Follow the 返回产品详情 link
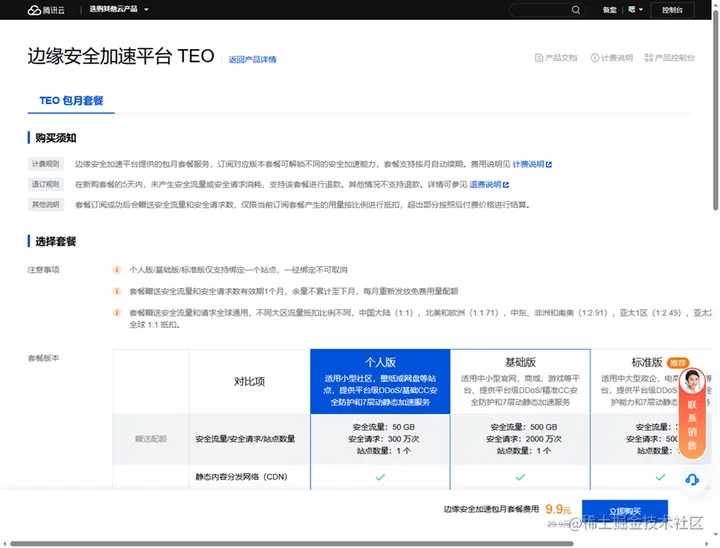The image size is (720, 548). 252,59
